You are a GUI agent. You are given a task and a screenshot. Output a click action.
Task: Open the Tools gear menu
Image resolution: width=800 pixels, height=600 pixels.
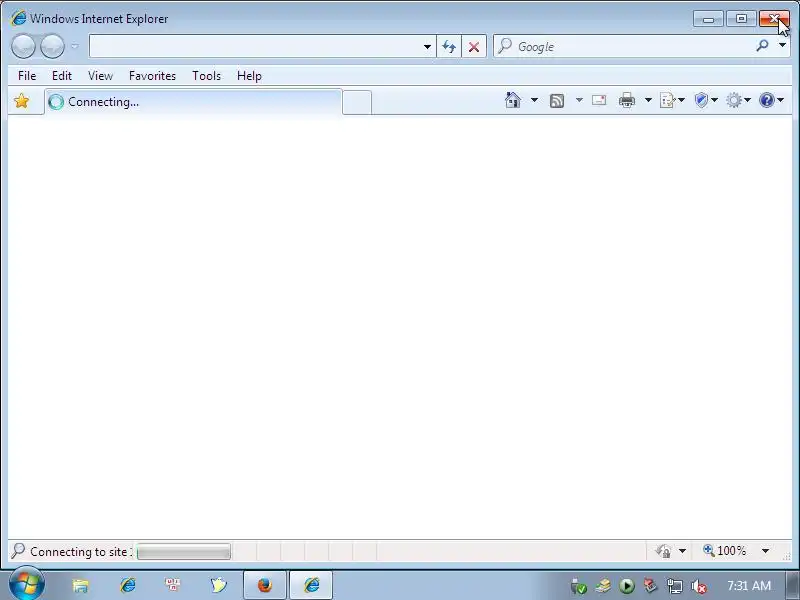pyautogui.click(x=738, y=100)
